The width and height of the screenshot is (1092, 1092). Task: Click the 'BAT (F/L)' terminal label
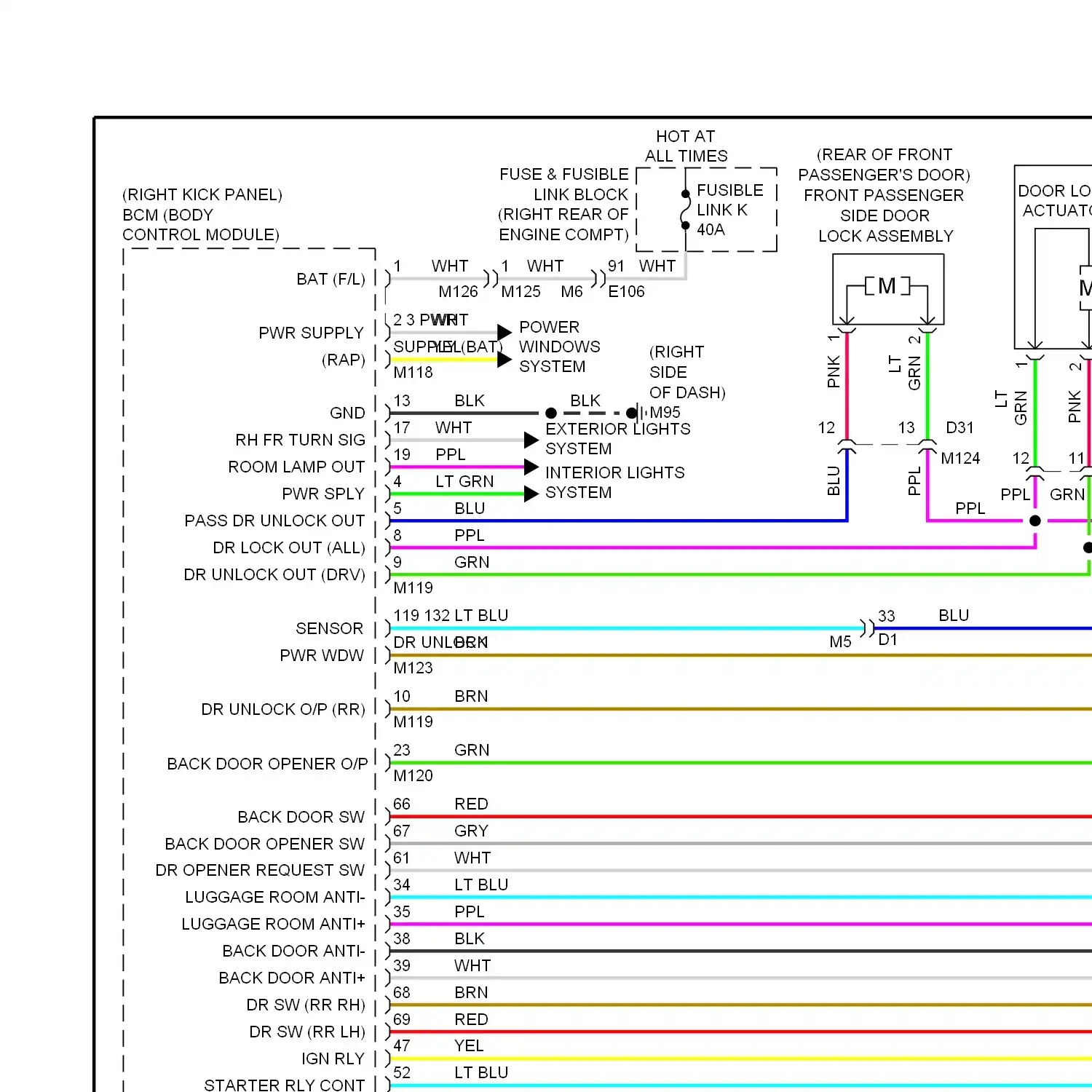click(x=331, y=280)
